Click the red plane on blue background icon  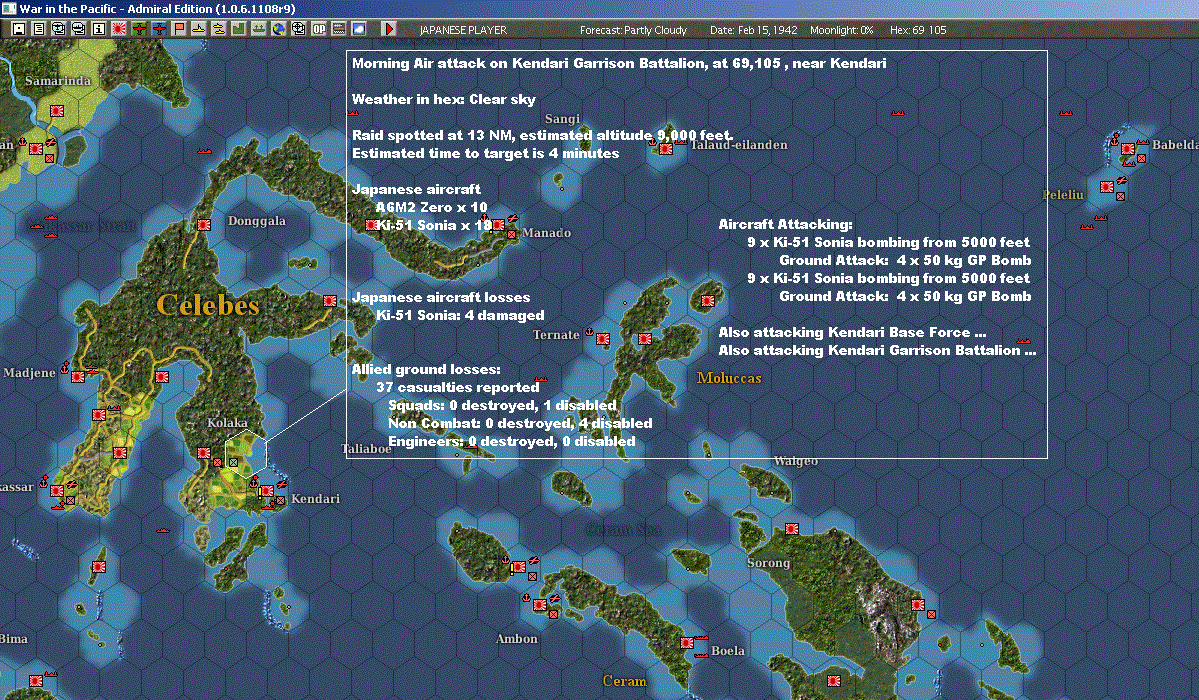159,29
